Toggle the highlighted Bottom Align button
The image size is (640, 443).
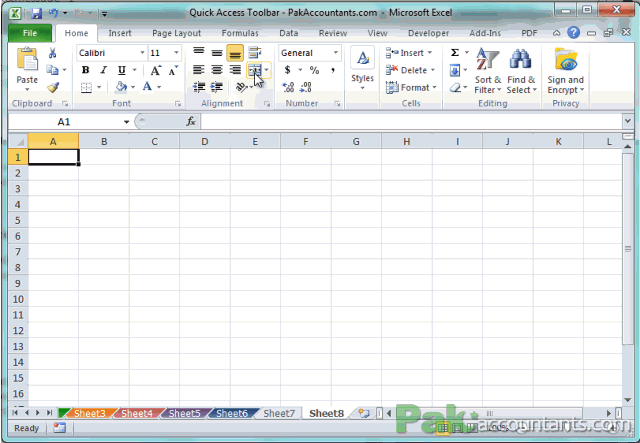click(x=235, y=53)
